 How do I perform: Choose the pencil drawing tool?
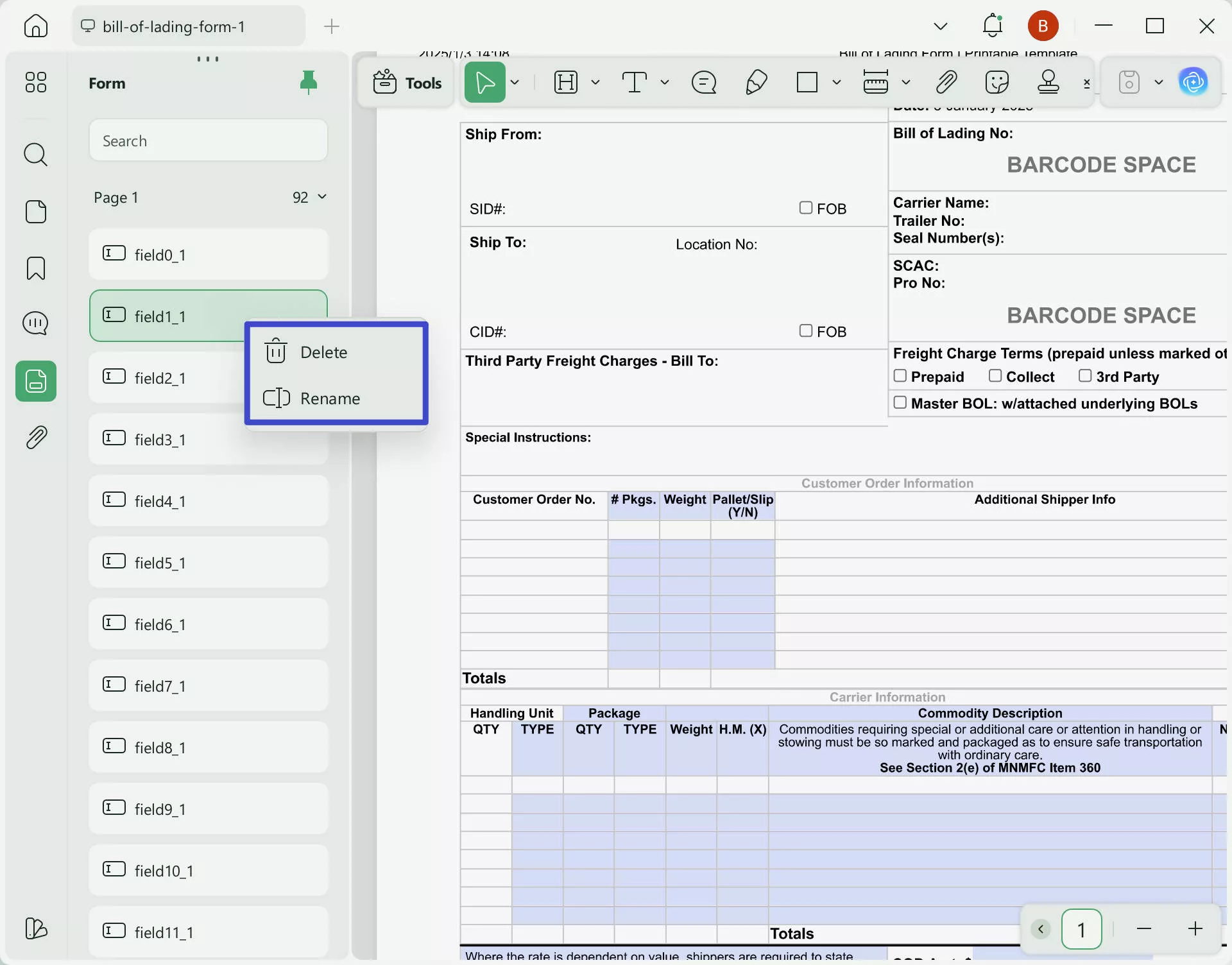point(757,82)
